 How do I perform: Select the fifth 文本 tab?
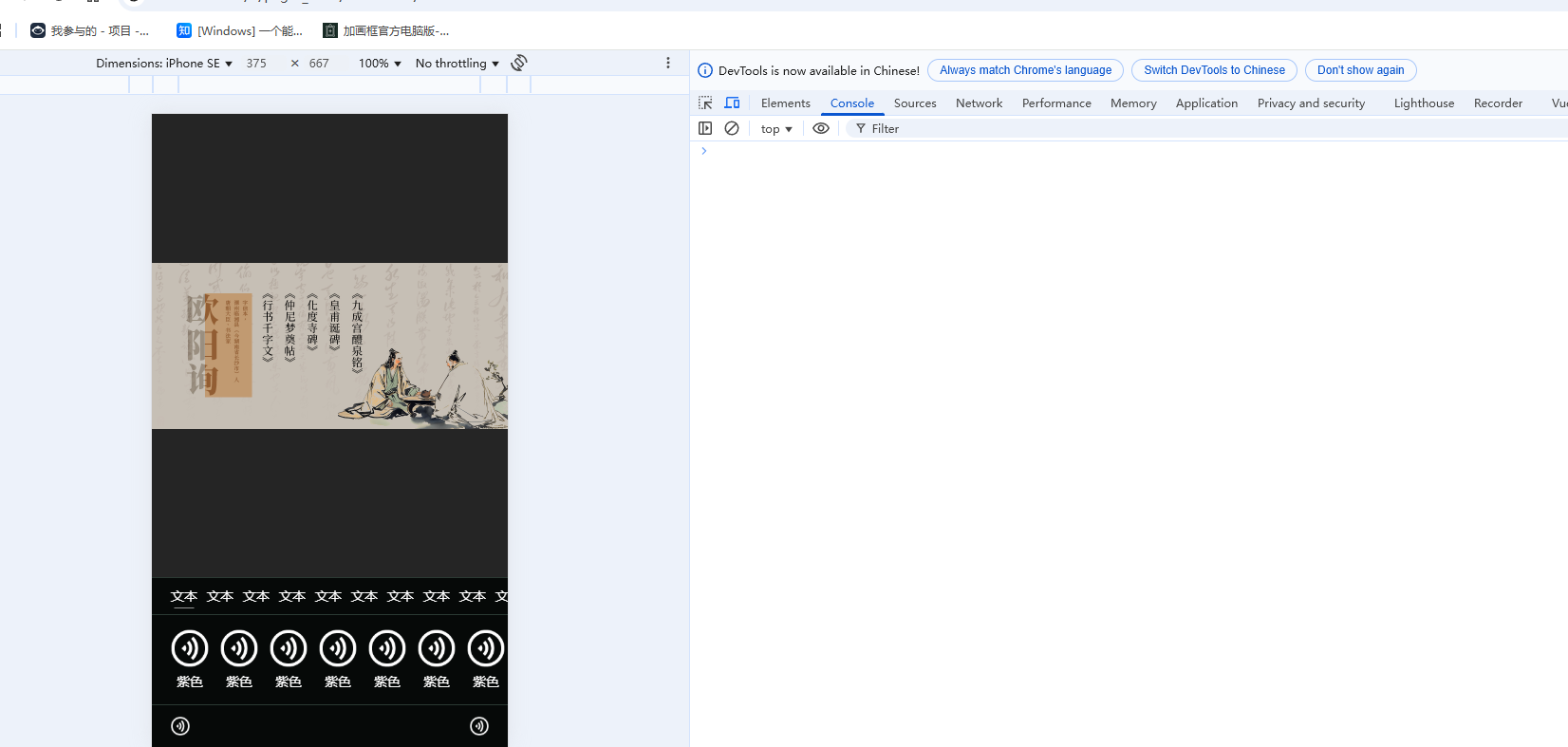(x=328, y=596)
